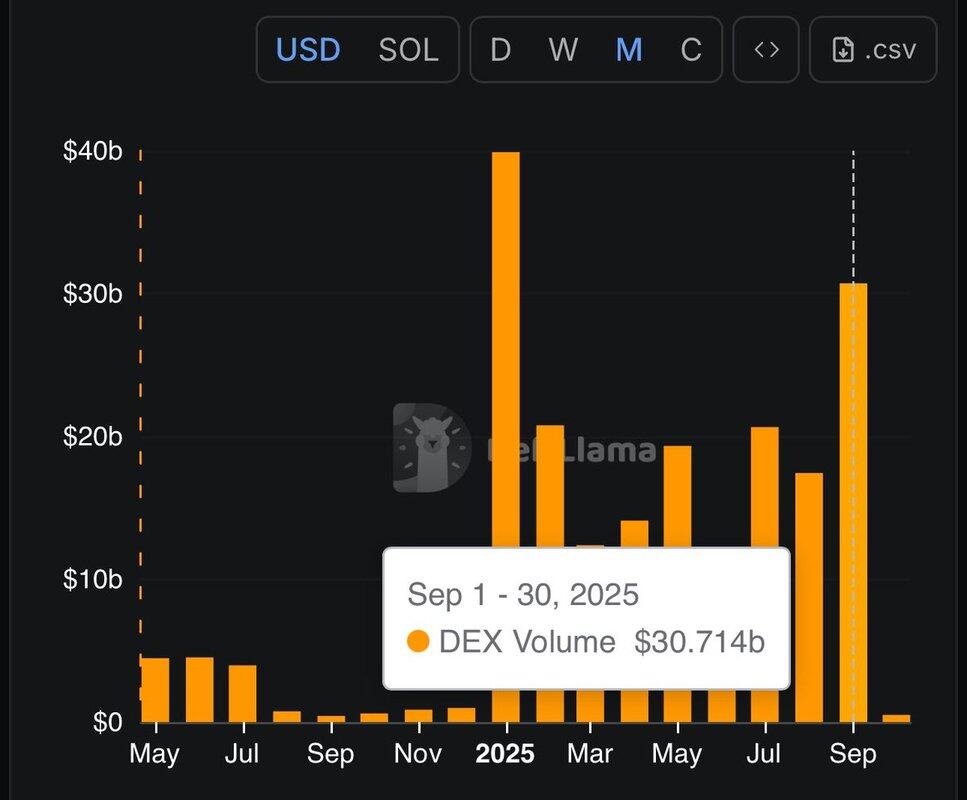The image size is (967, 800).
Task: Select USD denomination
Action: tap(308, 50)
